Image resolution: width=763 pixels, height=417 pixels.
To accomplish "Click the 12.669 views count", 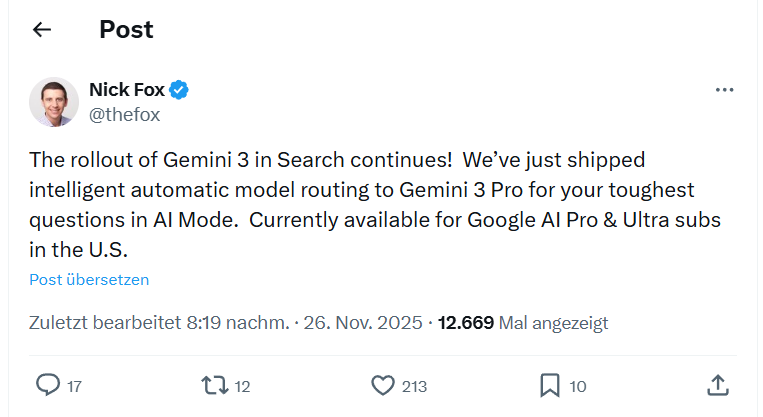I will pyautogui.click(x=465, y=323).
